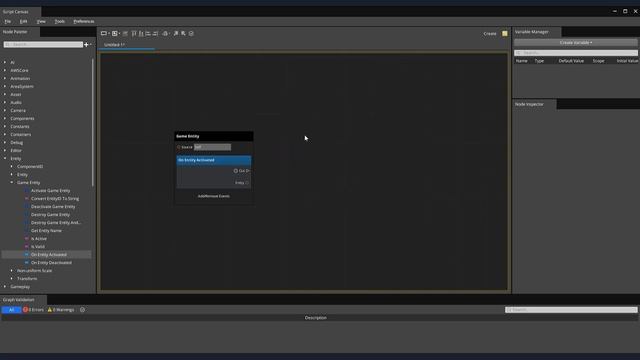Viewport: 640px width, 360px height.
Task: Collapse the top-level Entity category
Action: coord(5,158)
